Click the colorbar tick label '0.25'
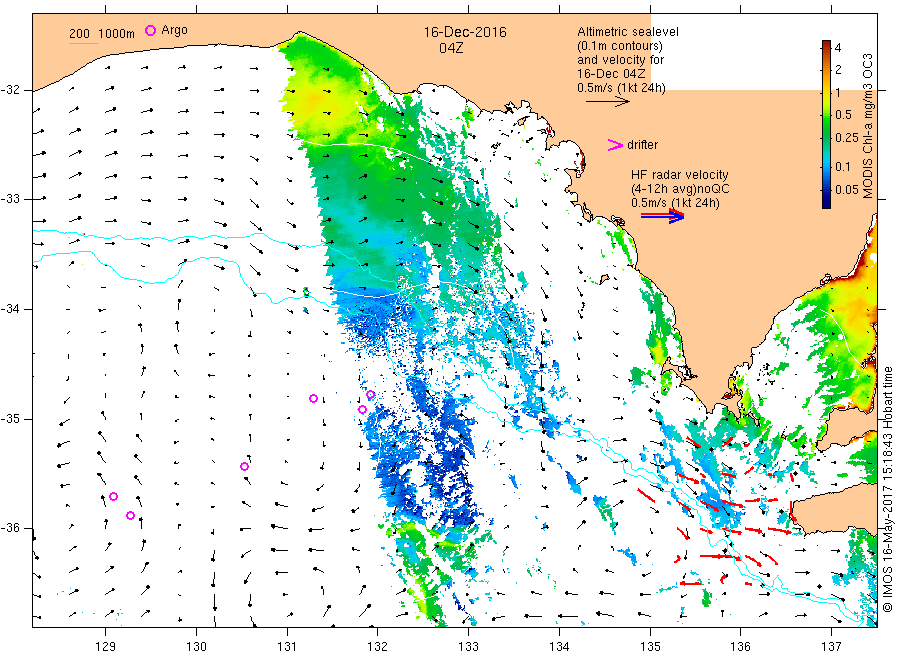This screenshot has height=660, width=900. (847, 138)
